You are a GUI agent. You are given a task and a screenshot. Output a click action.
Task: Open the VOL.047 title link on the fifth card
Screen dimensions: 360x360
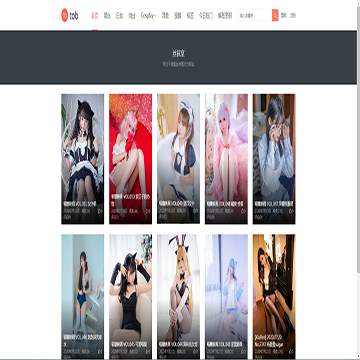click(x=274, y=203)
